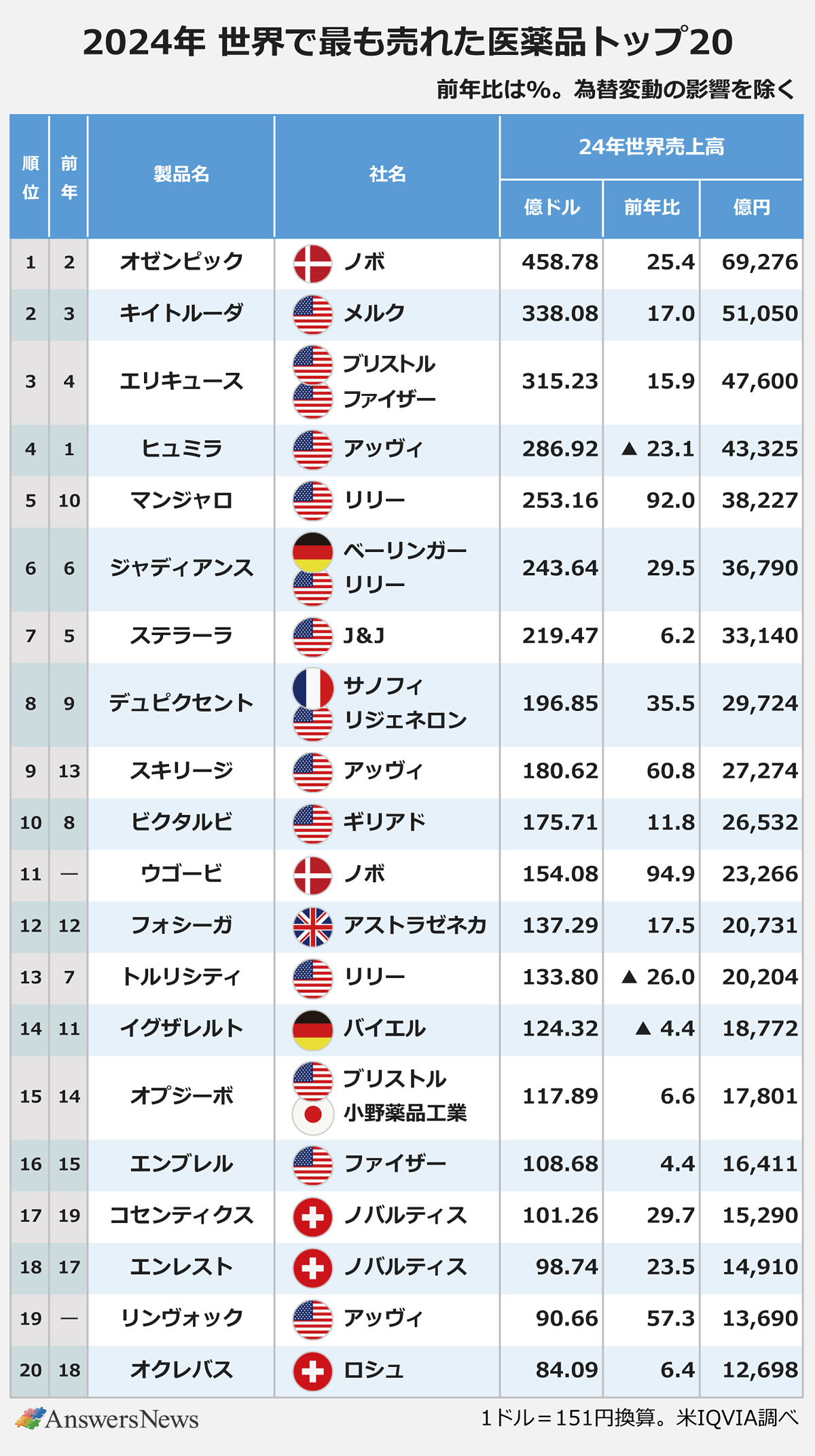Screen dimensions: 815x1456
Task: Select the マンジャロ product name cell
Action: (x=181, y=501)
